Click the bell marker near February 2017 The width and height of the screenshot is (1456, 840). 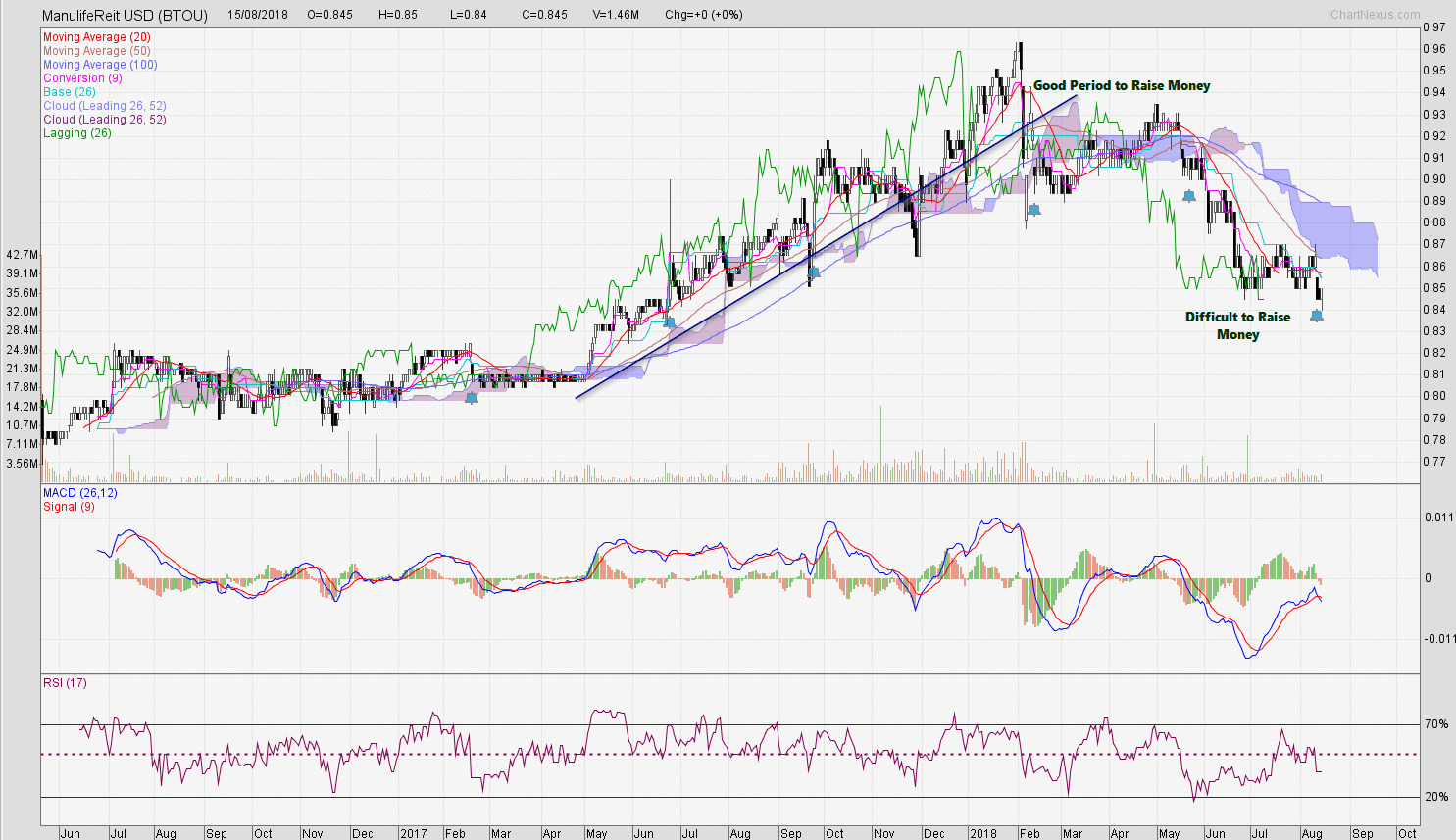472,398
